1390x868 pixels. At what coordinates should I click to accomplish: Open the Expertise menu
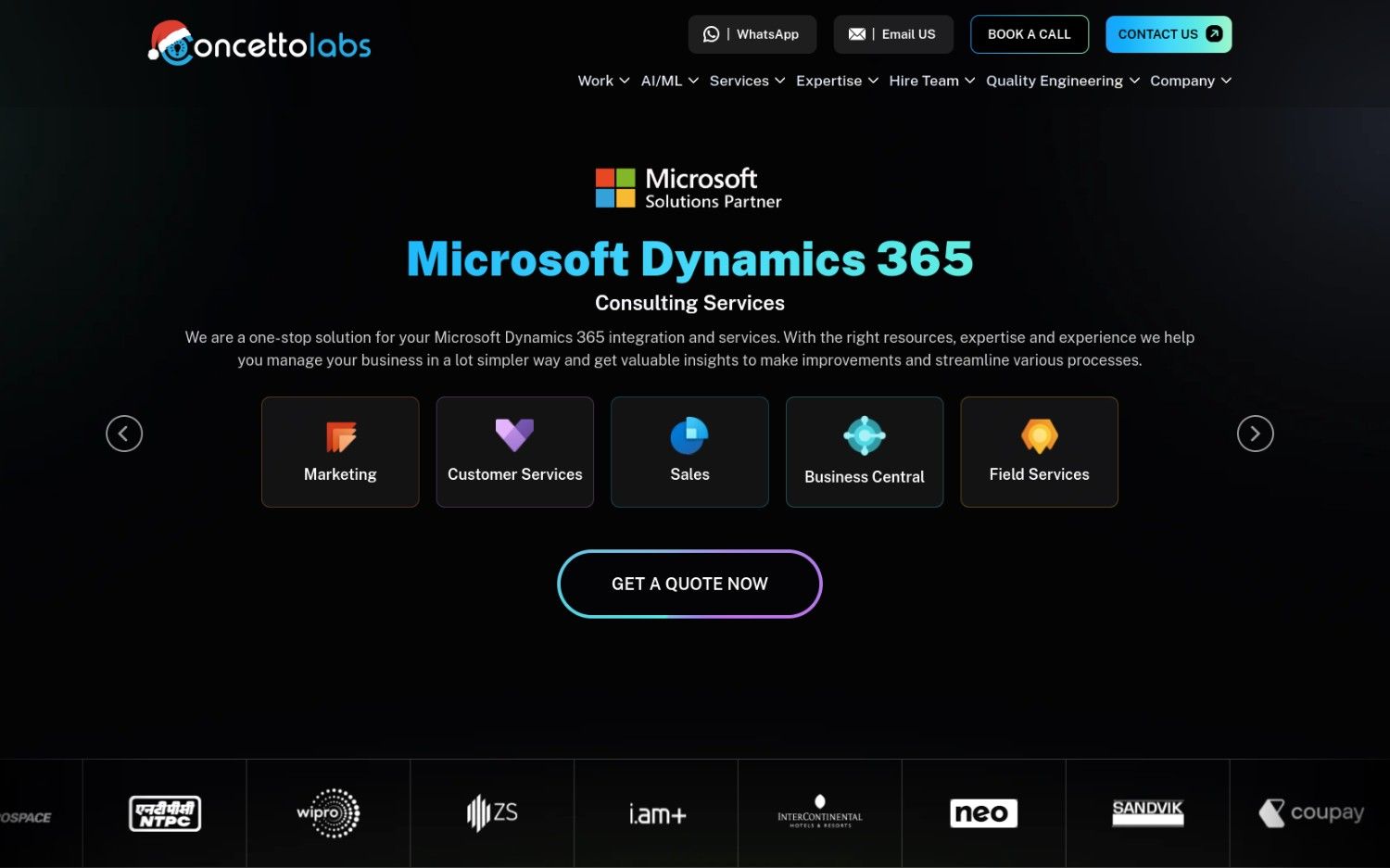click(x=837, y=81)
